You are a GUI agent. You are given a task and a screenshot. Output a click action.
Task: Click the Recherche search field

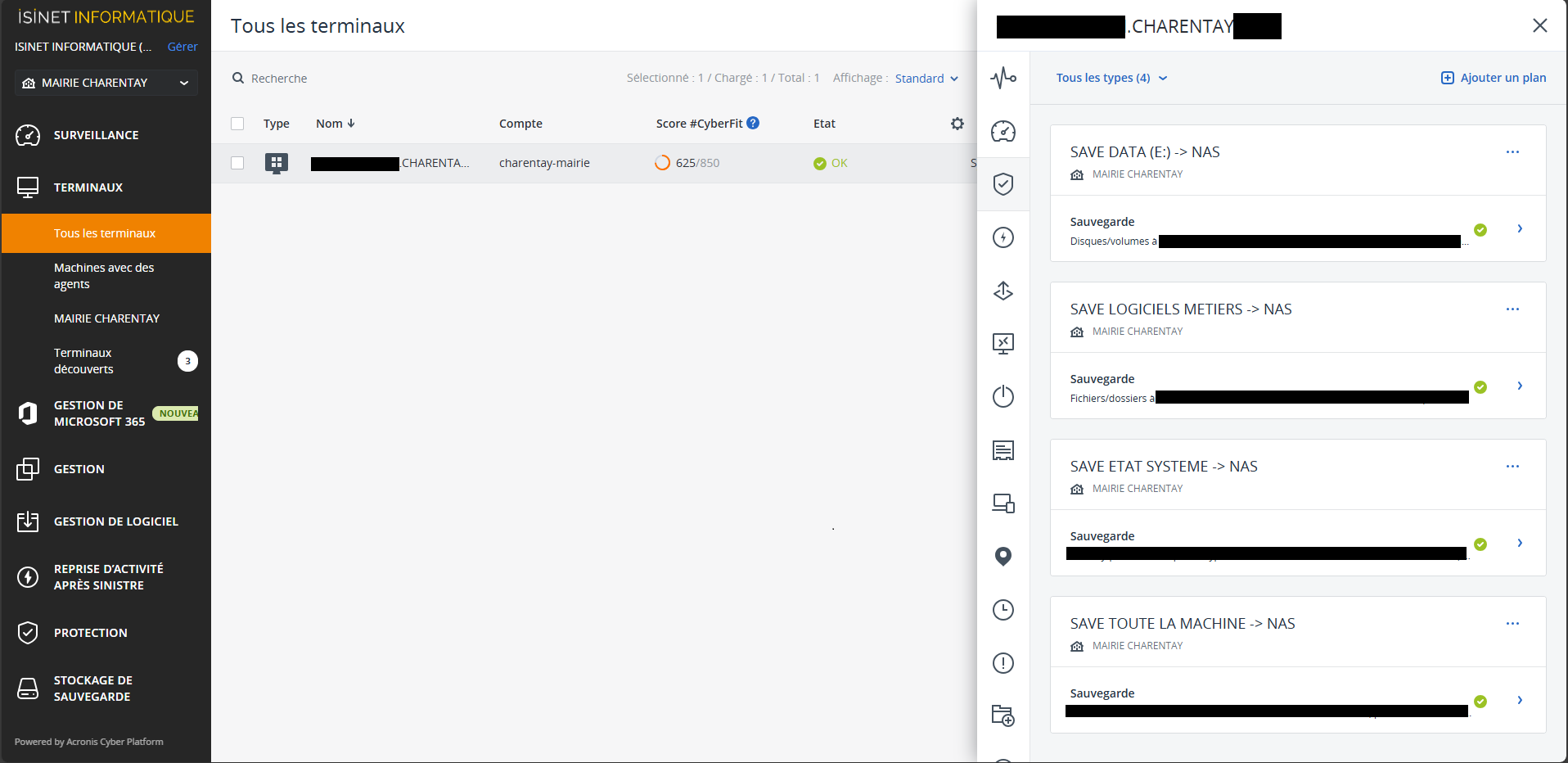(281, 78)
